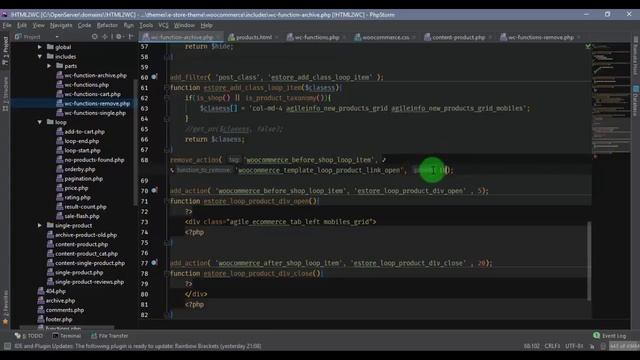640x360 pixels.
Task: Click caret position 68:102 indicator
Action: coord(531,346)
